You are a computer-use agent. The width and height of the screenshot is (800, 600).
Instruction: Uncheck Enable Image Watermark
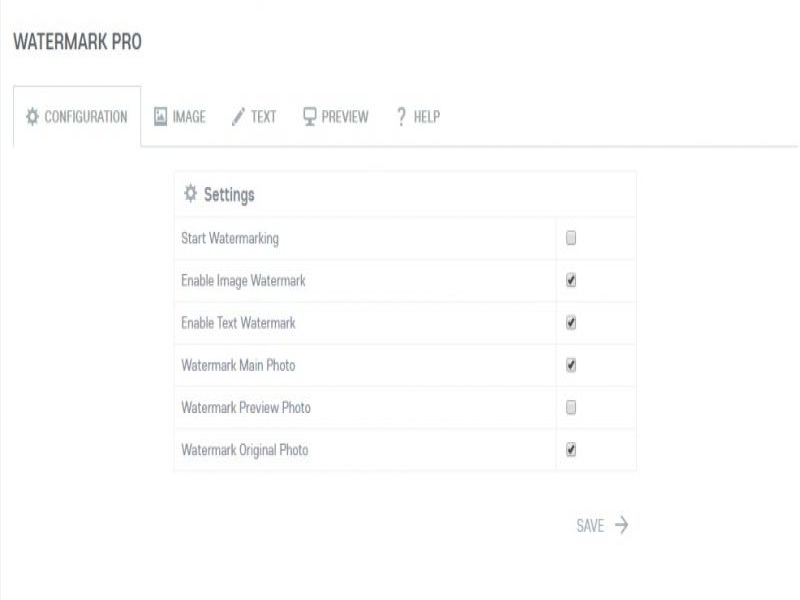[571, 281]
